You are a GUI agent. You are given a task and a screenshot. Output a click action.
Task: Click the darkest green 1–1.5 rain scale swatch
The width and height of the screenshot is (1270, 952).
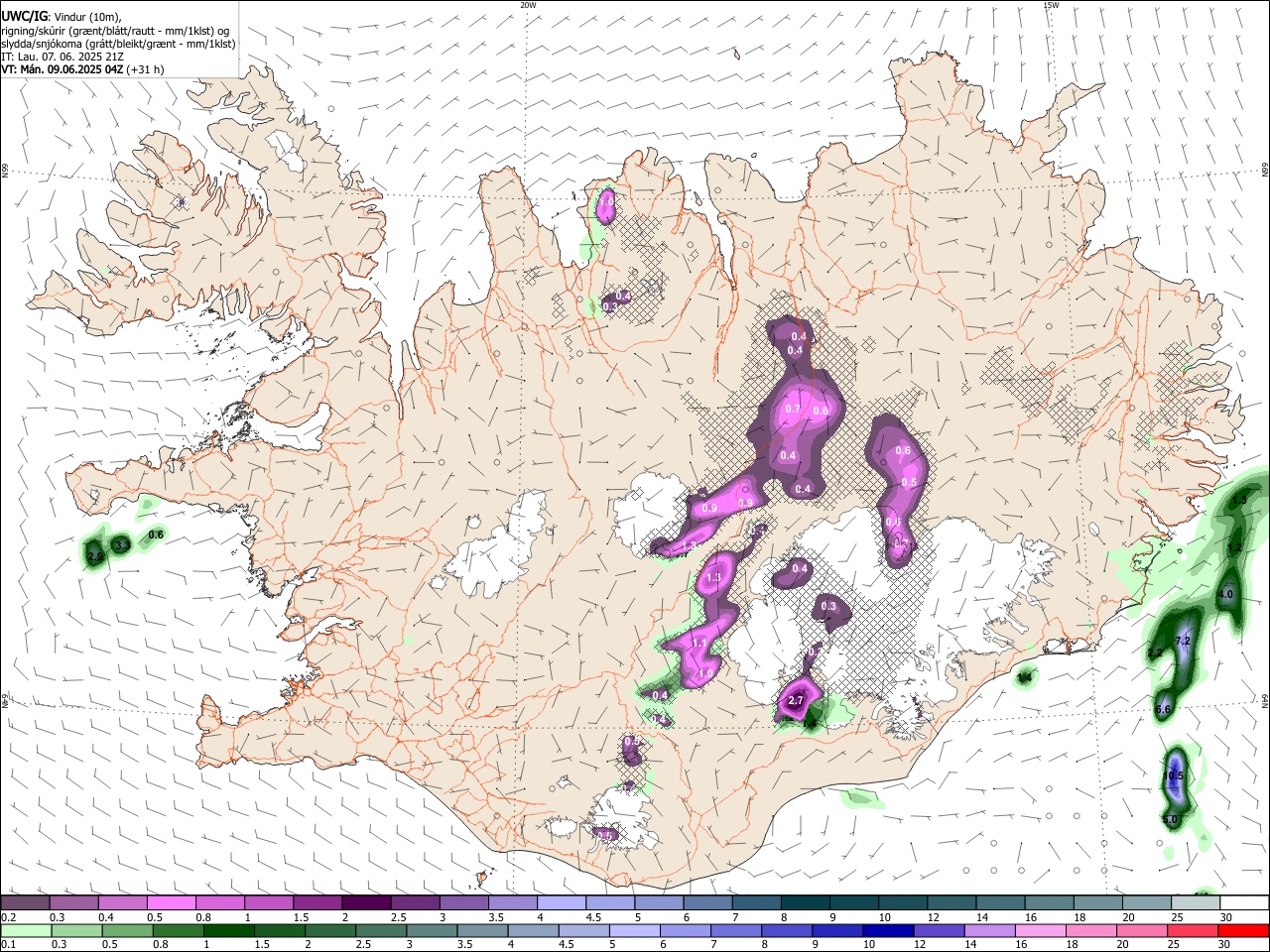[x=228, y=931]
